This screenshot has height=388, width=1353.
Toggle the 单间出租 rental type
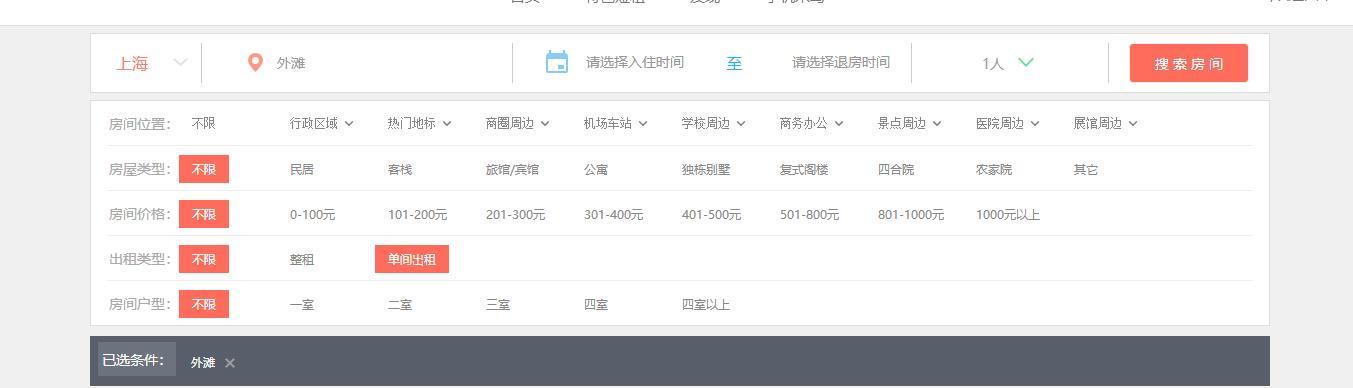[412, 259]
